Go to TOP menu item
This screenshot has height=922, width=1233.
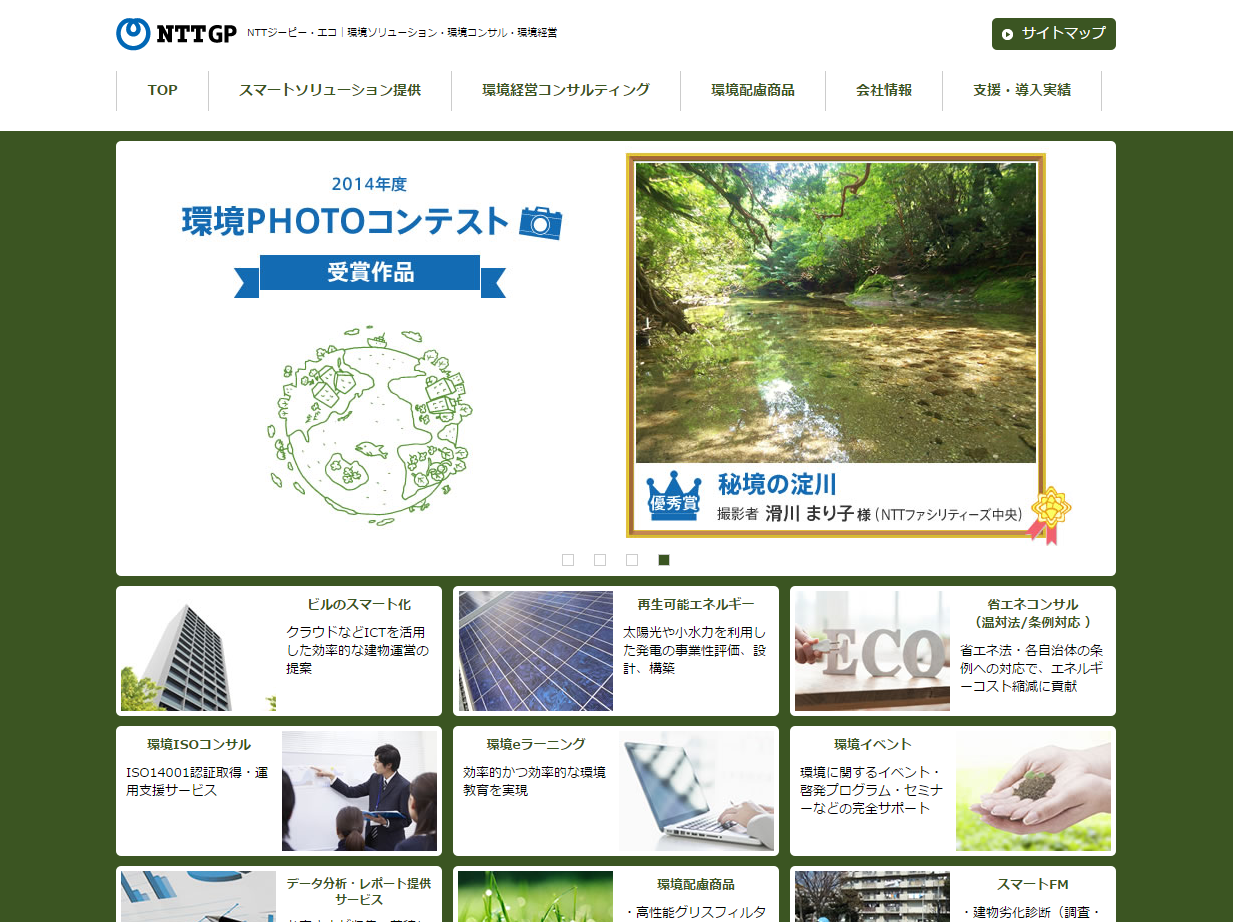point(162,90)
